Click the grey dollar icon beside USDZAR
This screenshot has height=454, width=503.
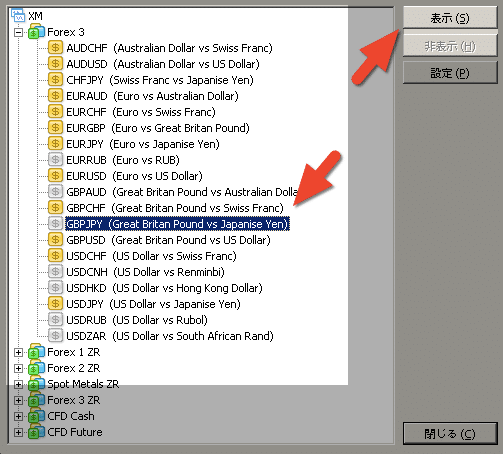point(55,336)
